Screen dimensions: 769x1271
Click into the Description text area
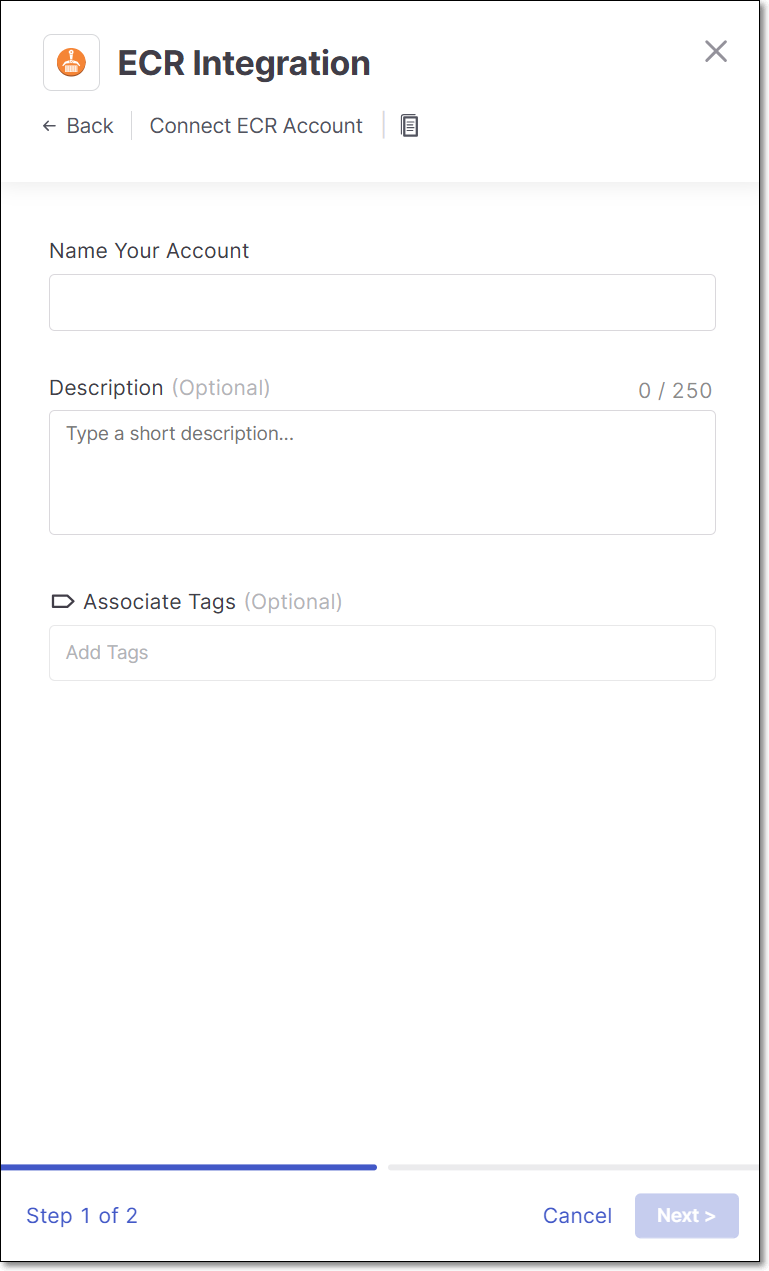(382, 472)
